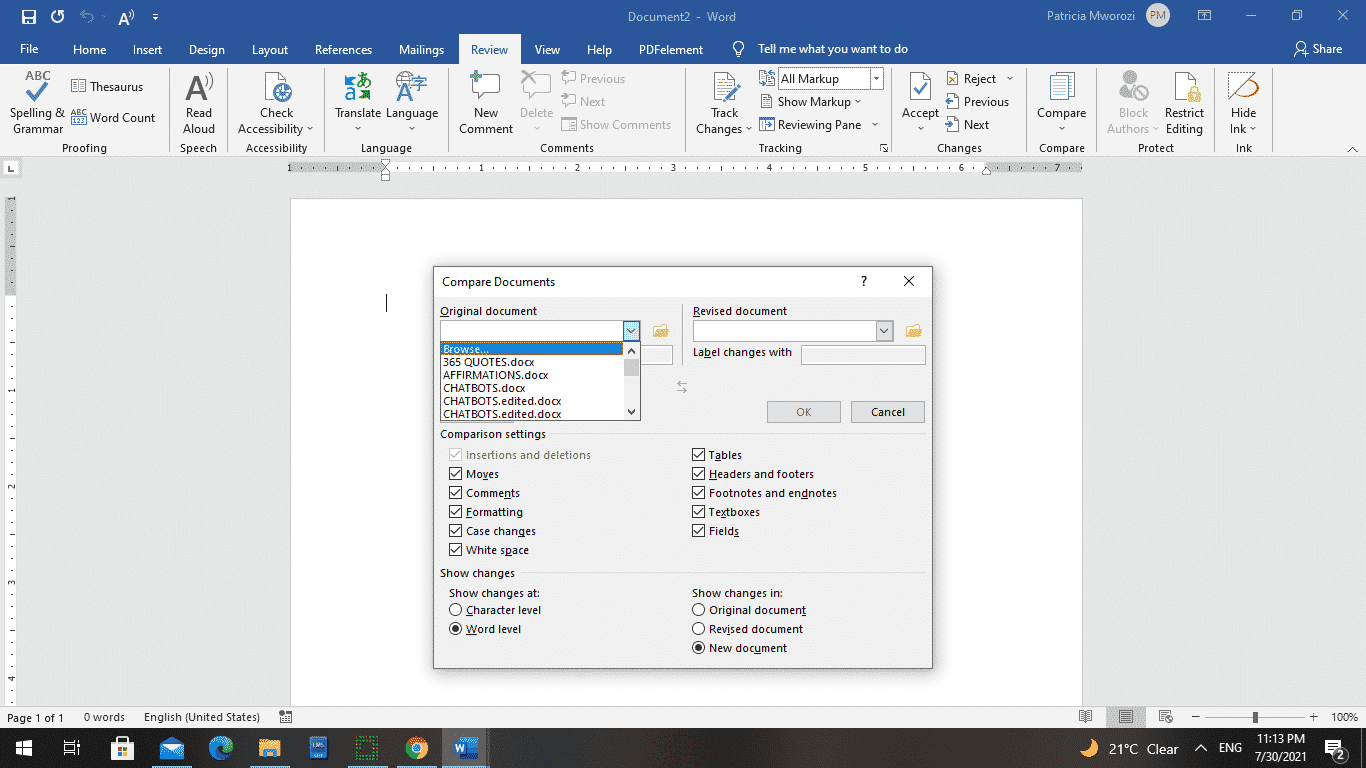Image resolution: width=1366 pixels, height=768 pixels.
Task: Enable Track Changes
Action: pos(723,103)
